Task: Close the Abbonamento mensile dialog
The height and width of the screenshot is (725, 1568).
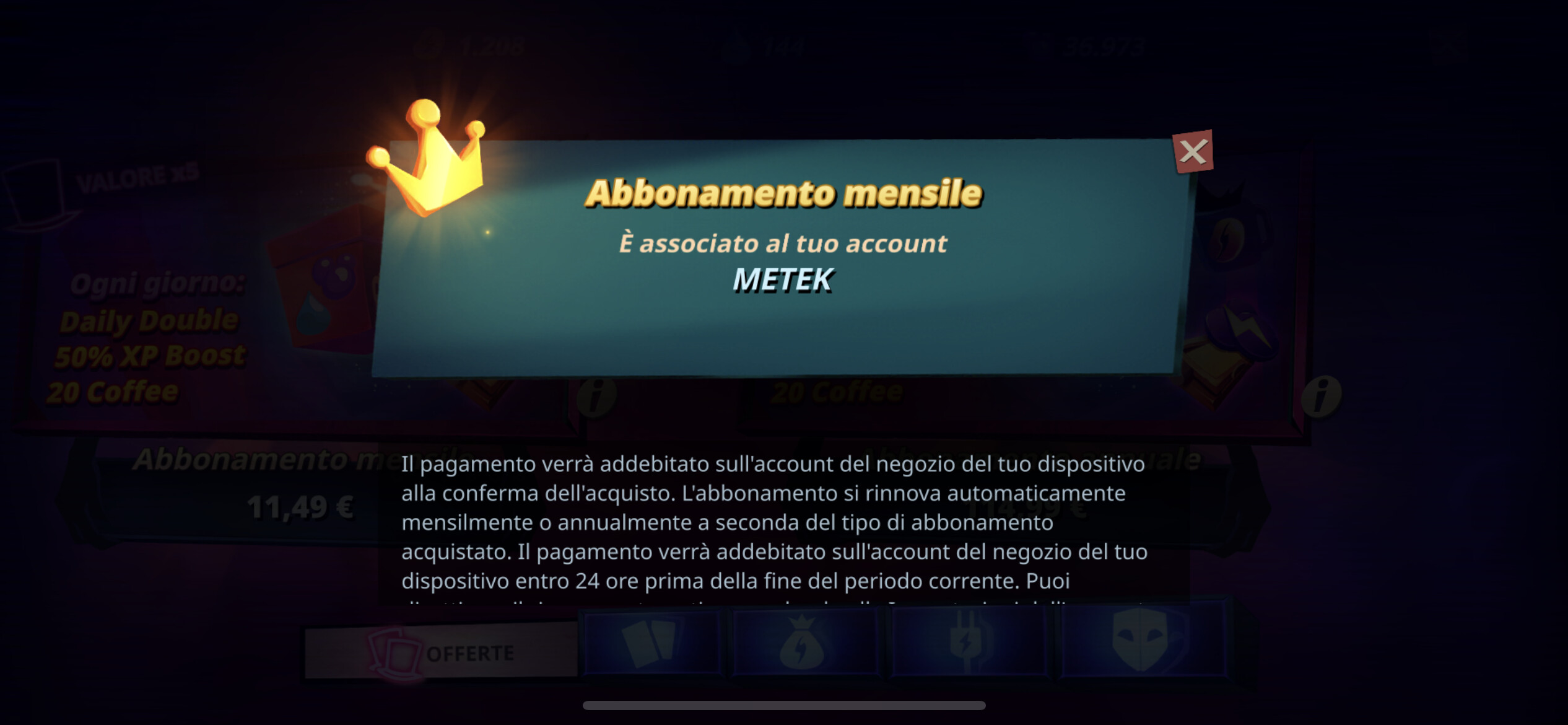Action: (1193, 152)
